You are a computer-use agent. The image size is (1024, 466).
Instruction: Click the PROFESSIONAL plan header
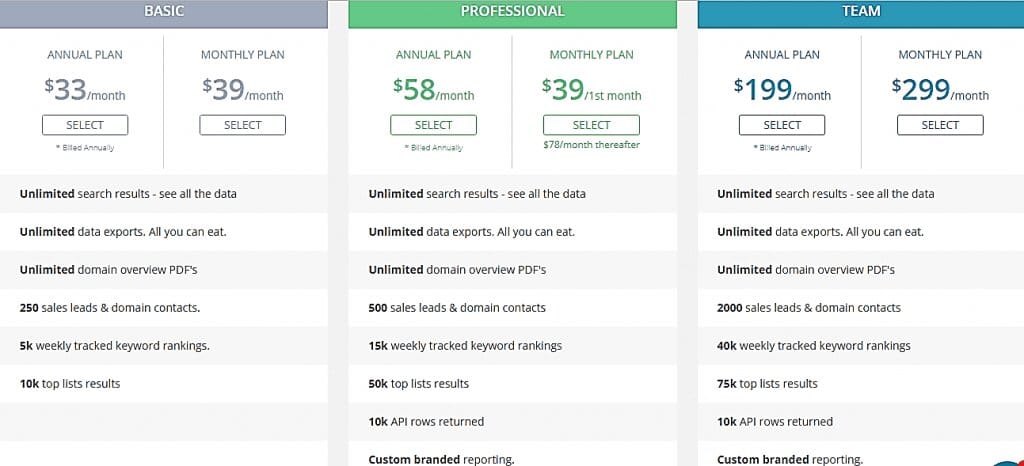(x=512, y=12)
